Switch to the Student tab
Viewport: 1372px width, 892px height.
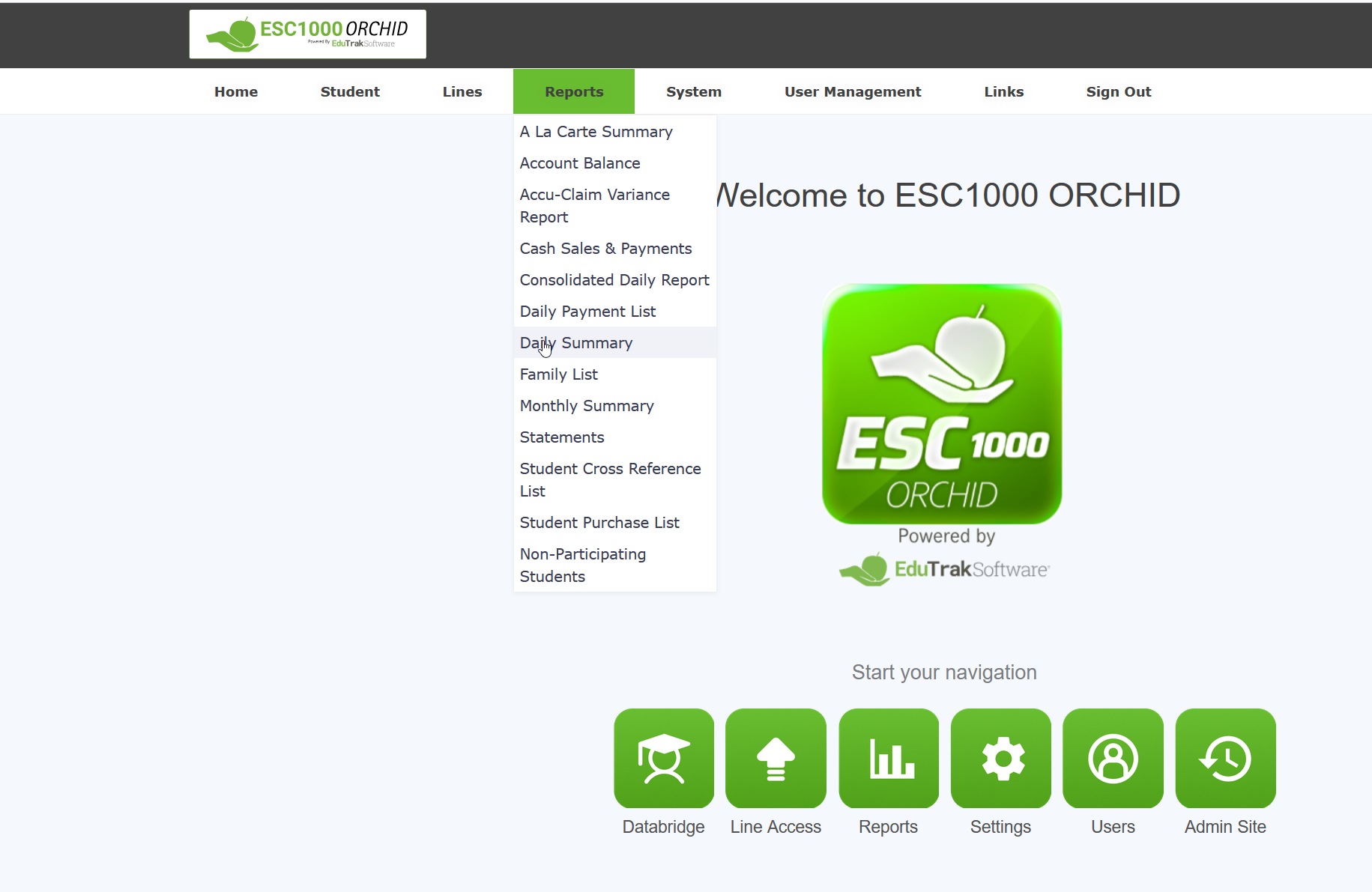[350, 91]
